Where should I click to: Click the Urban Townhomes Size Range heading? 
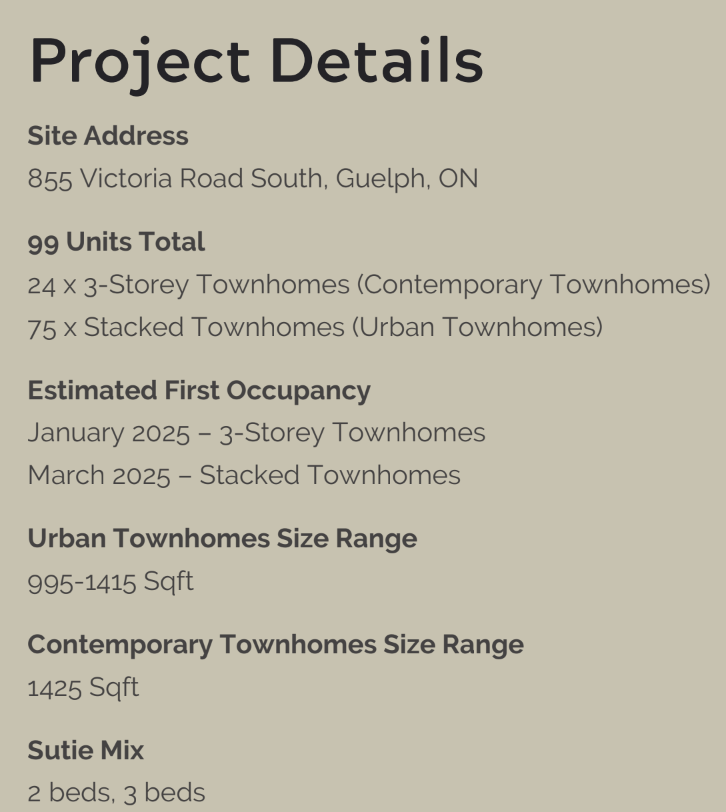point(222,538)
